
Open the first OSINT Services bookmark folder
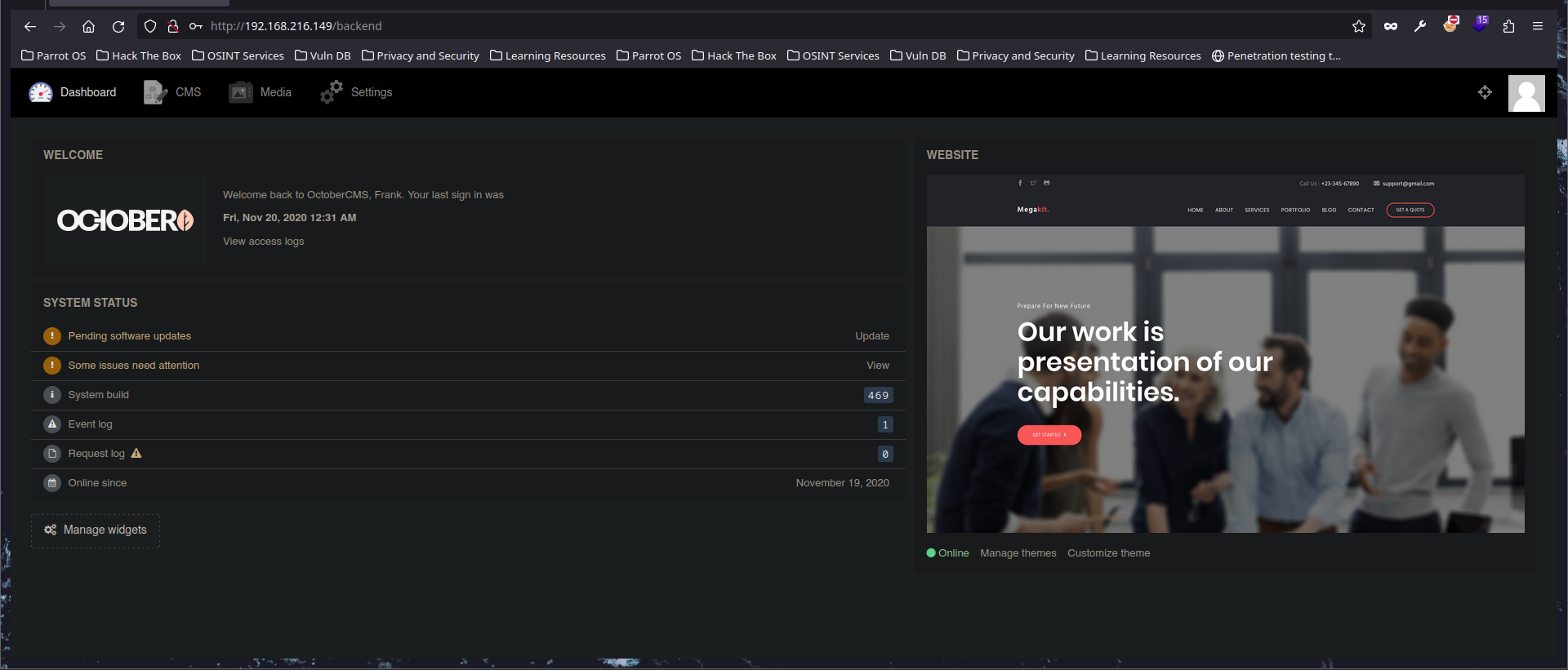[x=238, y=55]
